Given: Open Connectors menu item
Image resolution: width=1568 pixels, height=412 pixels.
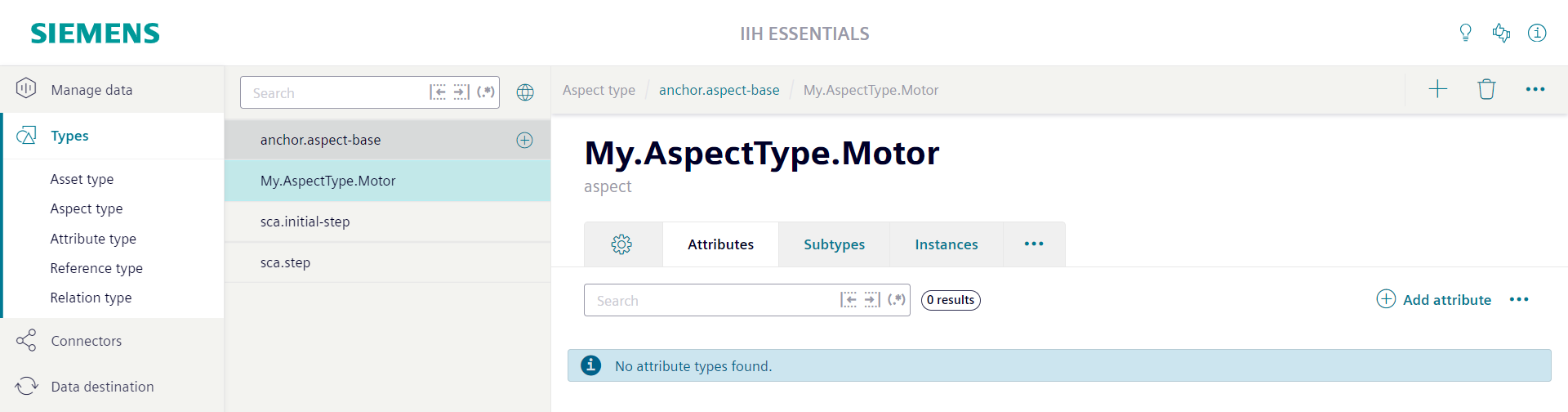Looking at the screenshot, I should click(x=112, y=341).
